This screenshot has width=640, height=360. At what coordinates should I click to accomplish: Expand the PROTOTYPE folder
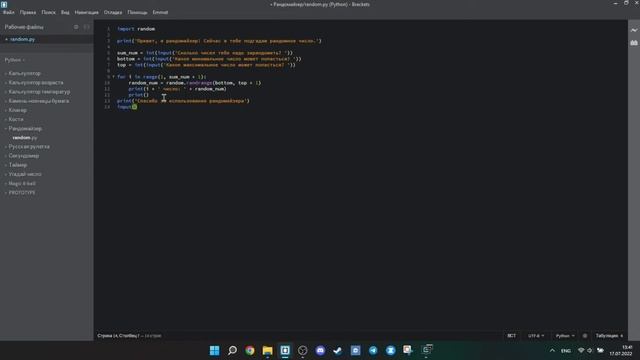coord(22,193)
